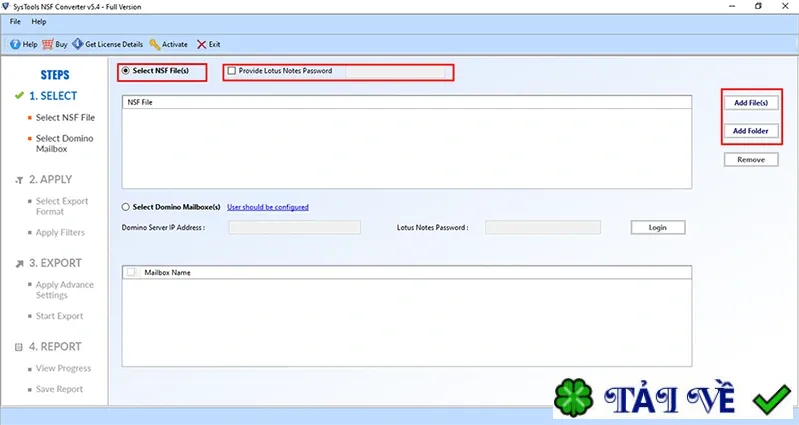The image size is (799, 425).
Task: Maximize the NSF Converter window
Action: click(x=758, y=6)
